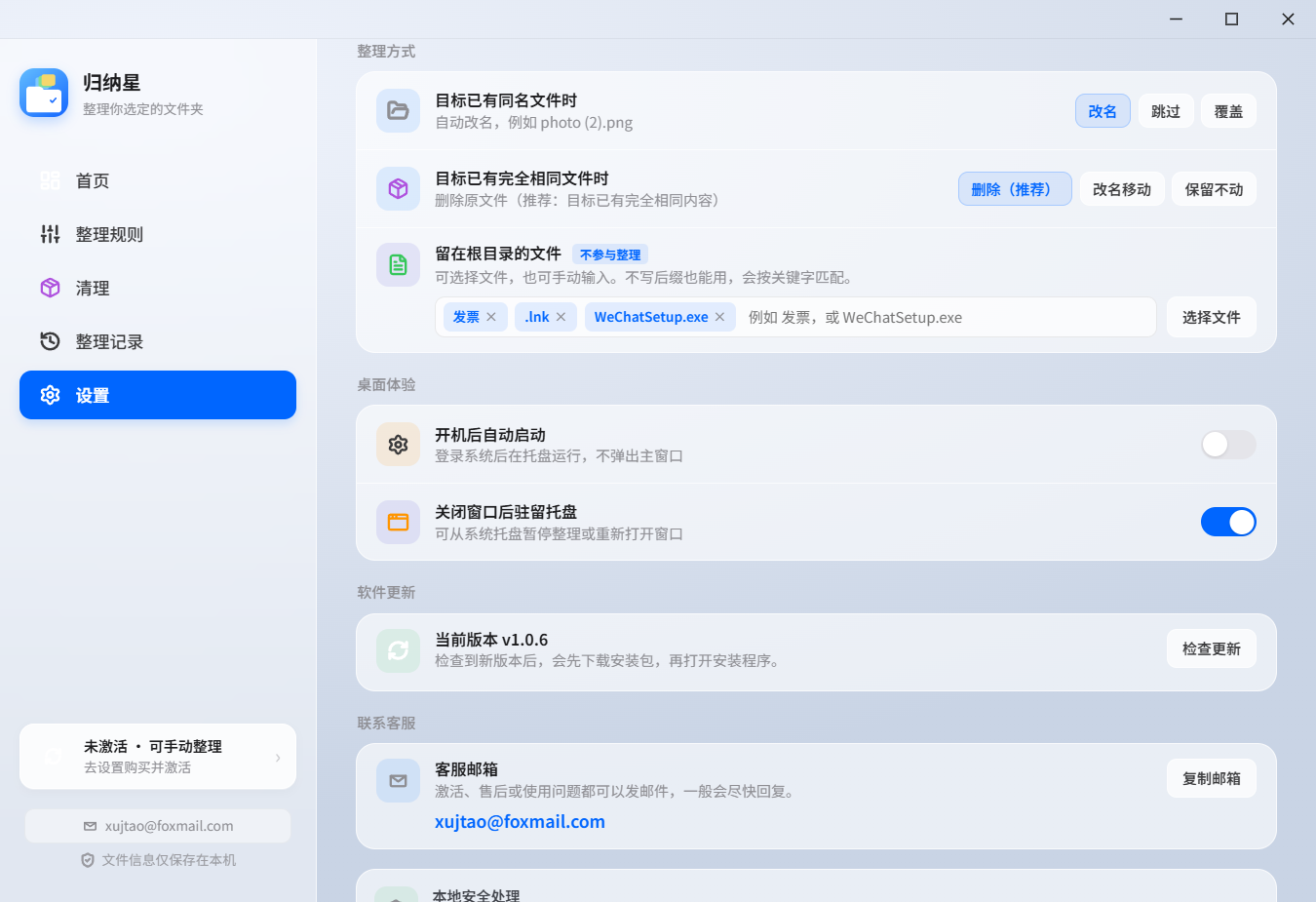The height and width of the screenshot is (902, 1316).
Task: Open the 设置 page
Action: coord(158,395)
